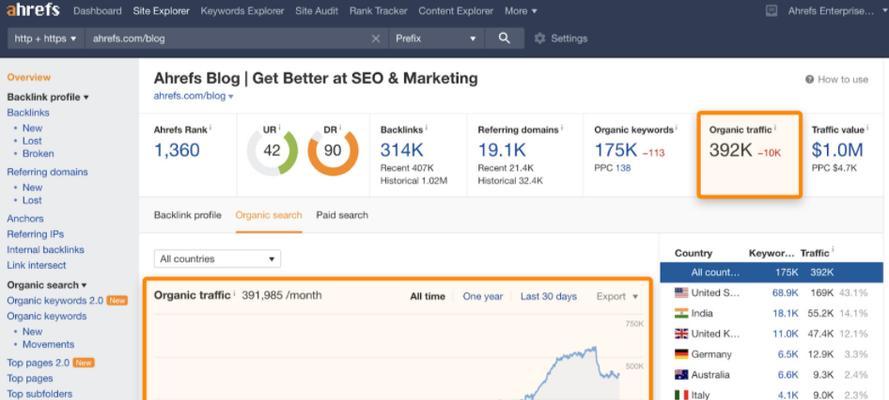Open the Overview sidebar link
The width and height of the screenshot is (889, 400).
29,77
